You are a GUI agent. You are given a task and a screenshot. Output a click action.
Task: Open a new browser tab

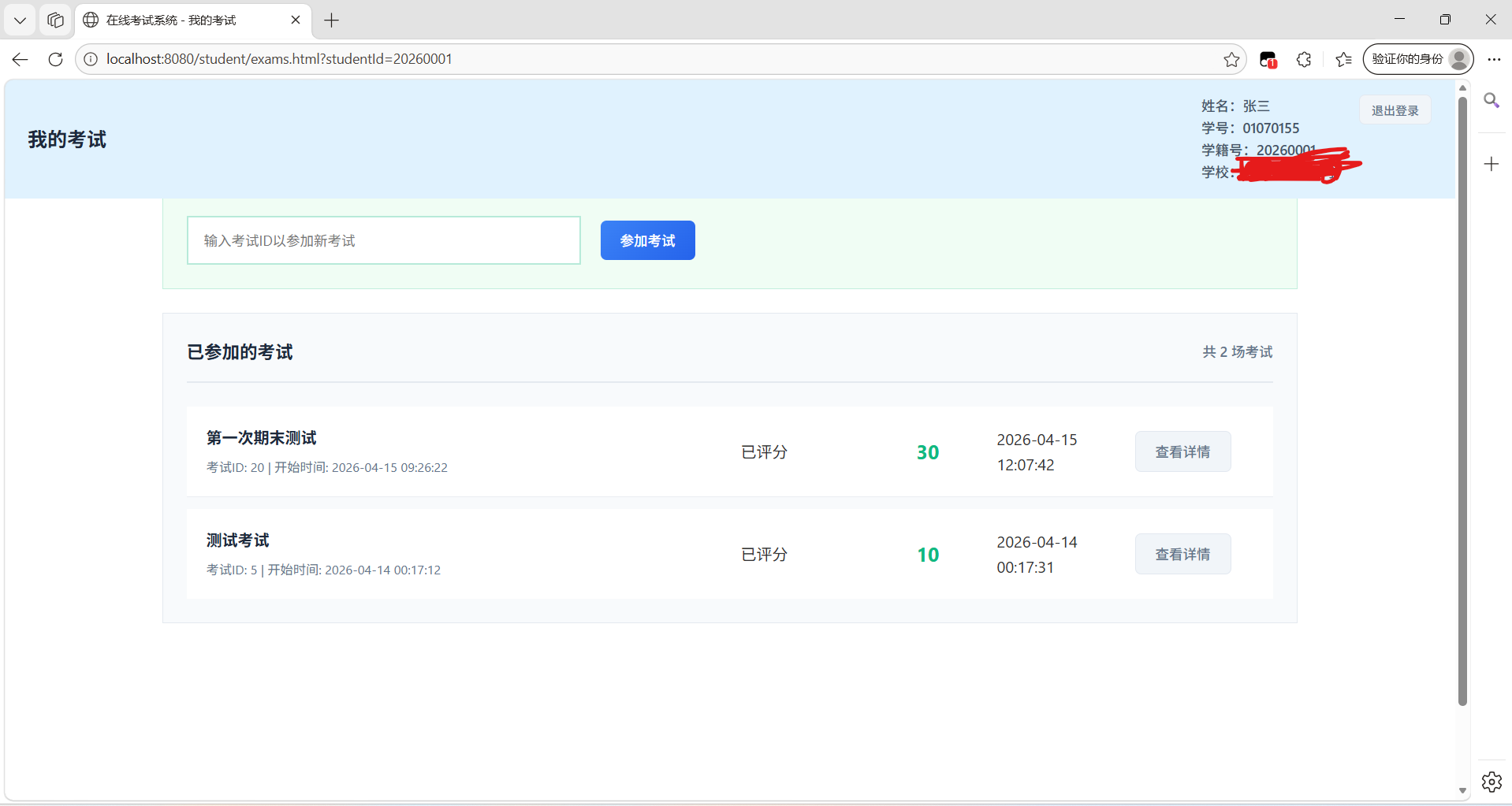coord(332,20)
